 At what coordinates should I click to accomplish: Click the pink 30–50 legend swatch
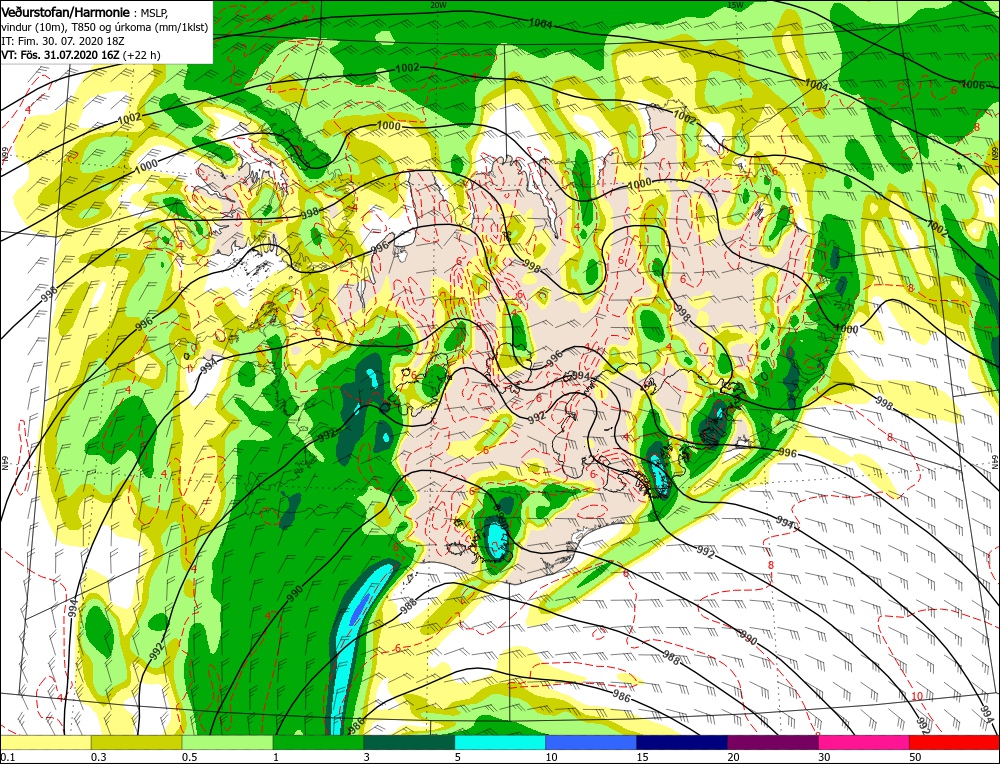click(864, 742)
